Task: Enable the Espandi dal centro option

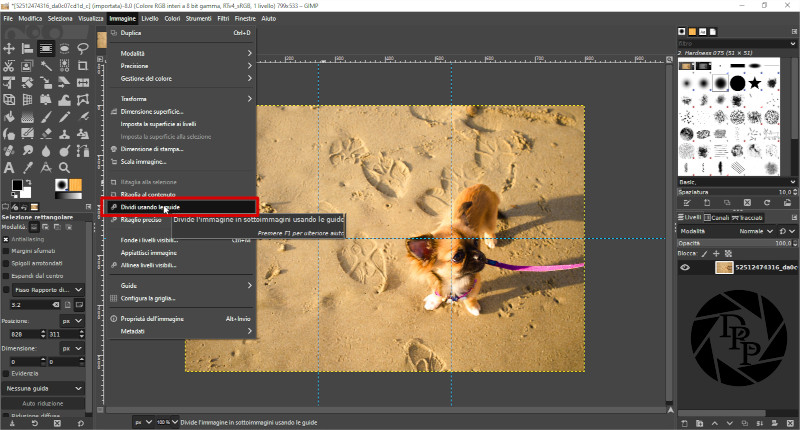Action: pos(5,275)
